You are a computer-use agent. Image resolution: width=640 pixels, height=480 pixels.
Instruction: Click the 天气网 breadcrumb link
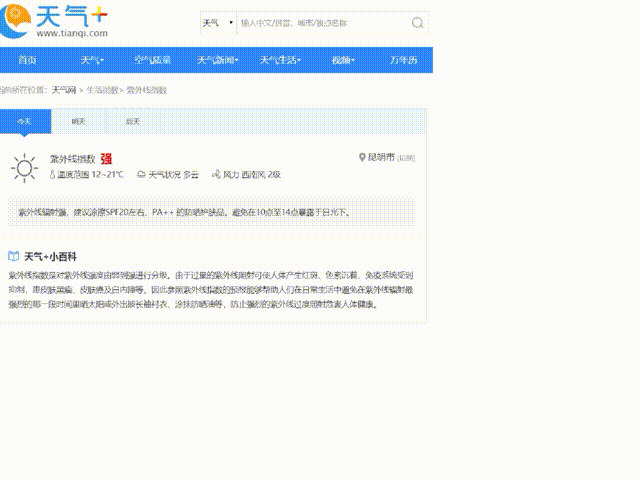64,90
